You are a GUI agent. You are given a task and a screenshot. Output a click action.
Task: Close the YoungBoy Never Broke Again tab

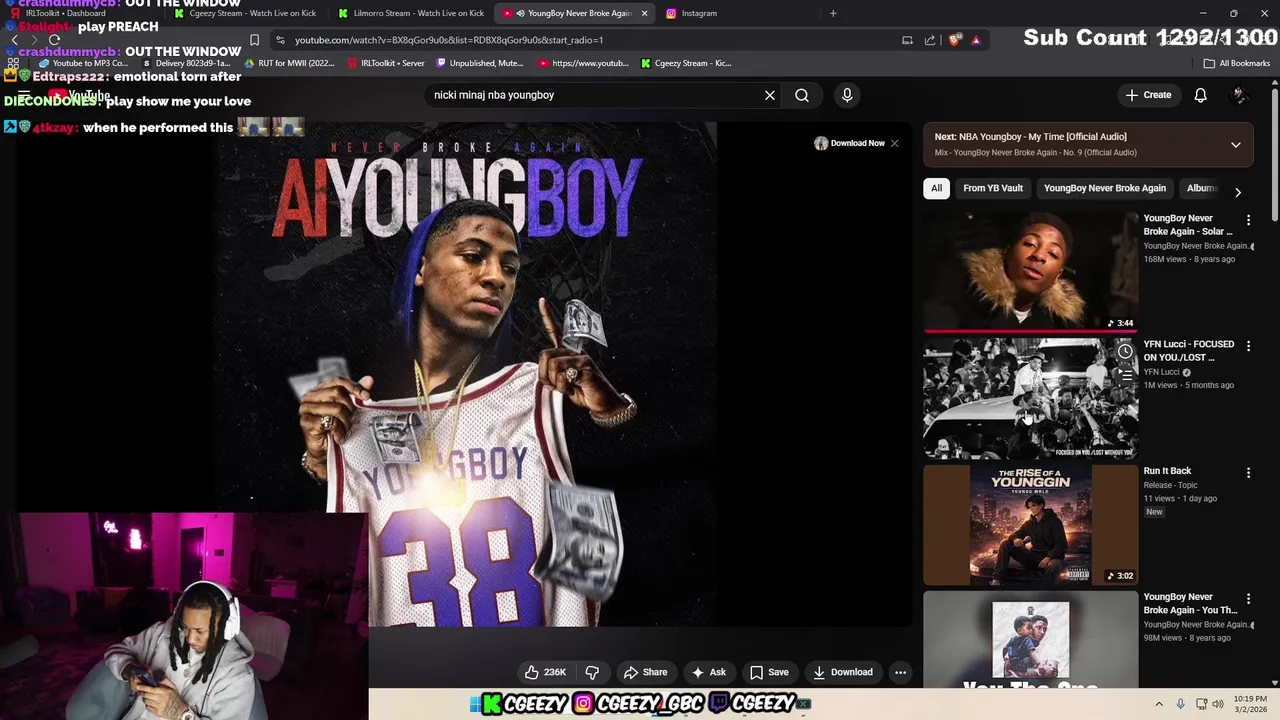point(644,13)
